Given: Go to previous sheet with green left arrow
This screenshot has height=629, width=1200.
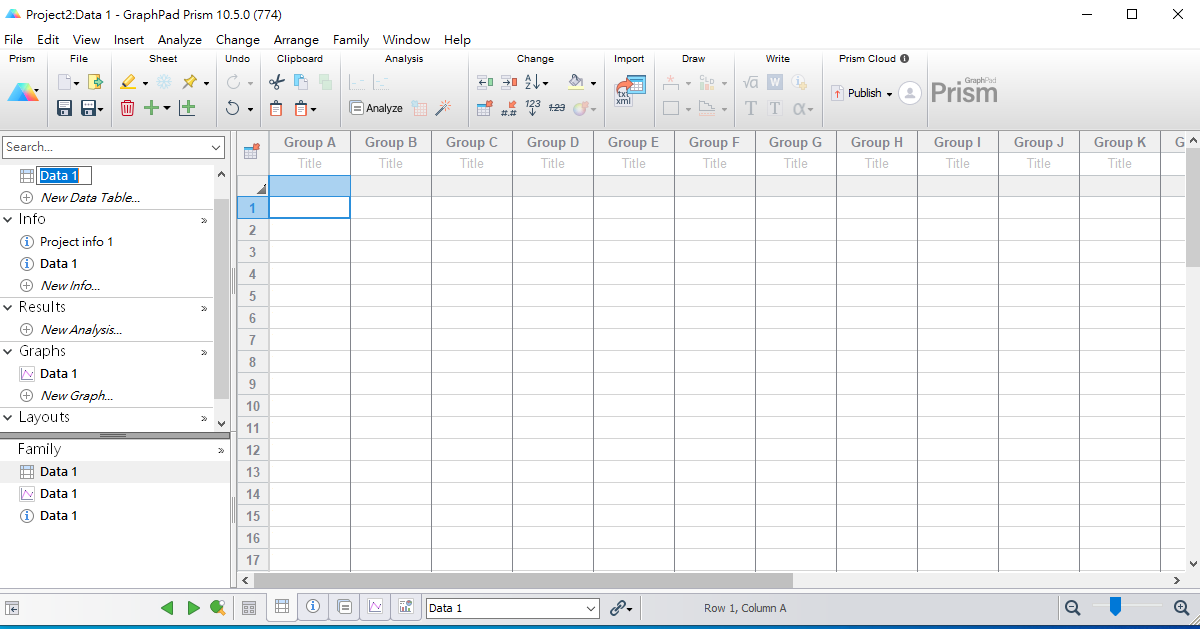Looking at the screenshot, I should pos(167,608).
